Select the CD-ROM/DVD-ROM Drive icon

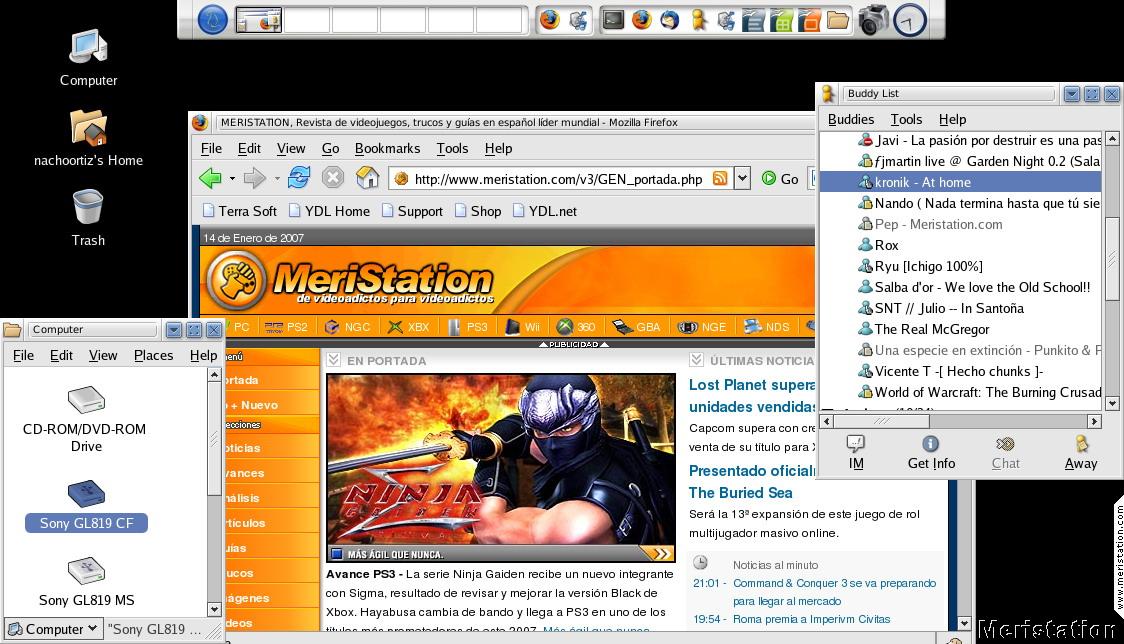[86, 420]
